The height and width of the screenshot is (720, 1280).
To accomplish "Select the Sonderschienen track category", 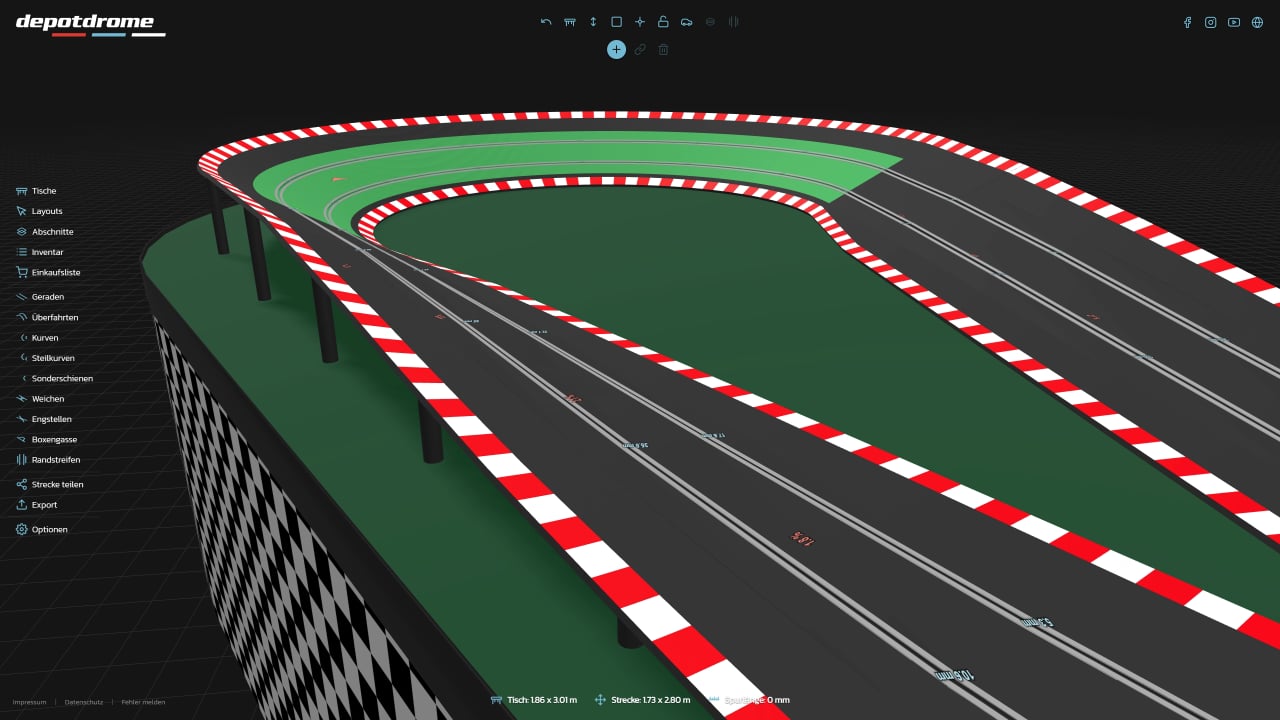I will point(56,379).
